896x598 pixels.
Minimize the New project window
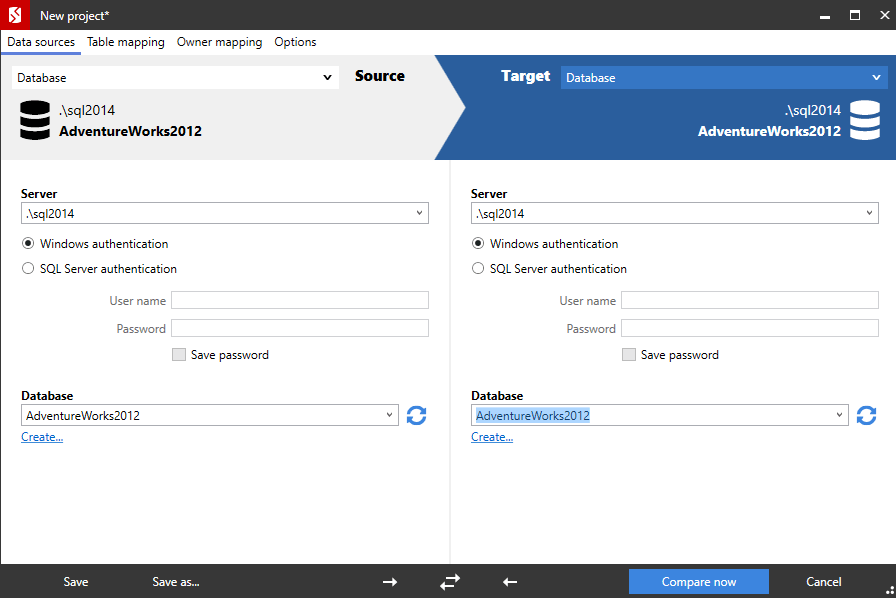(825, 15)
